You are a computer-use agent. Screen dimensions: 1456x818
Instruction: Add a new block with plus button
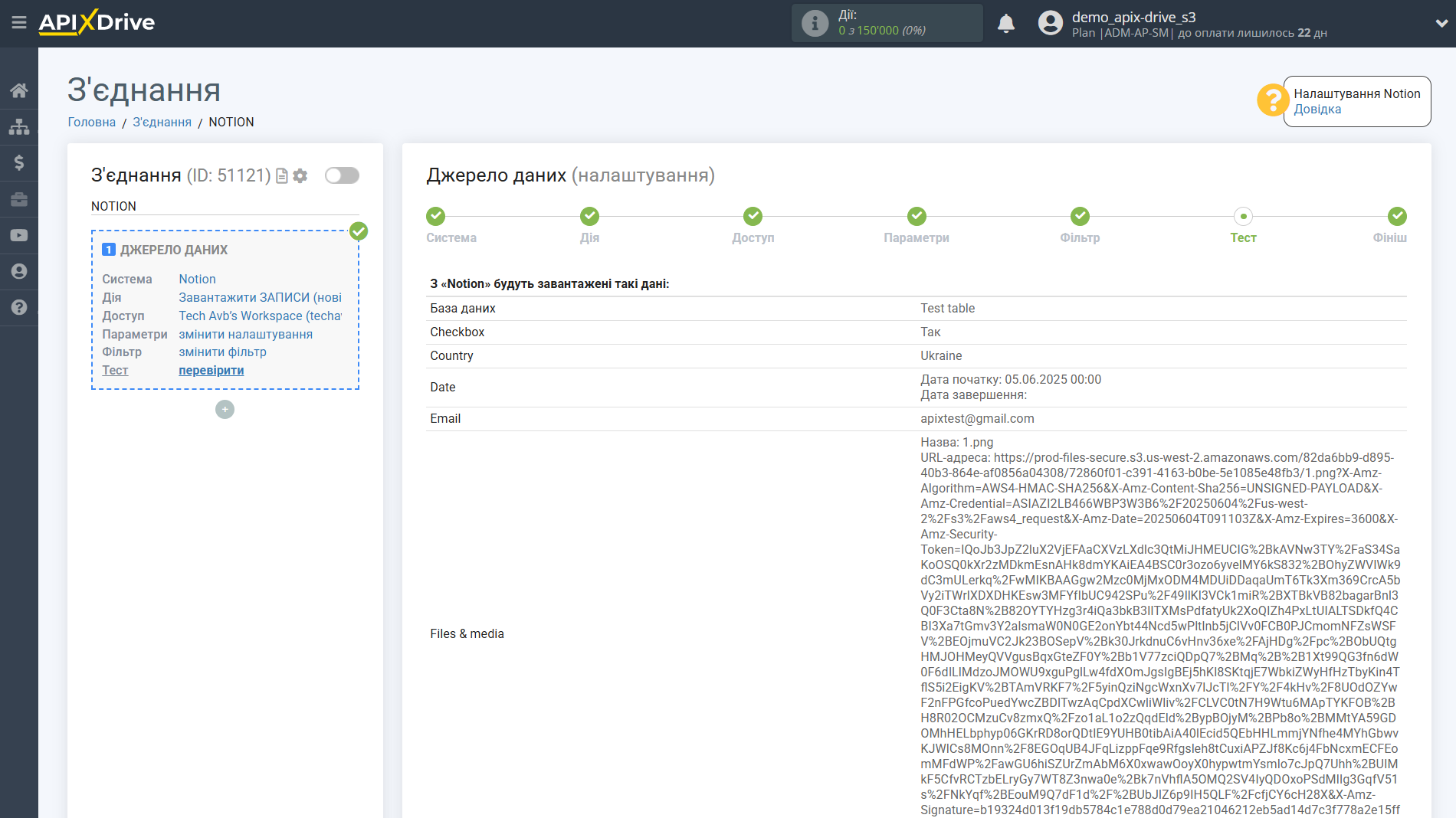(x=225, y=410)
